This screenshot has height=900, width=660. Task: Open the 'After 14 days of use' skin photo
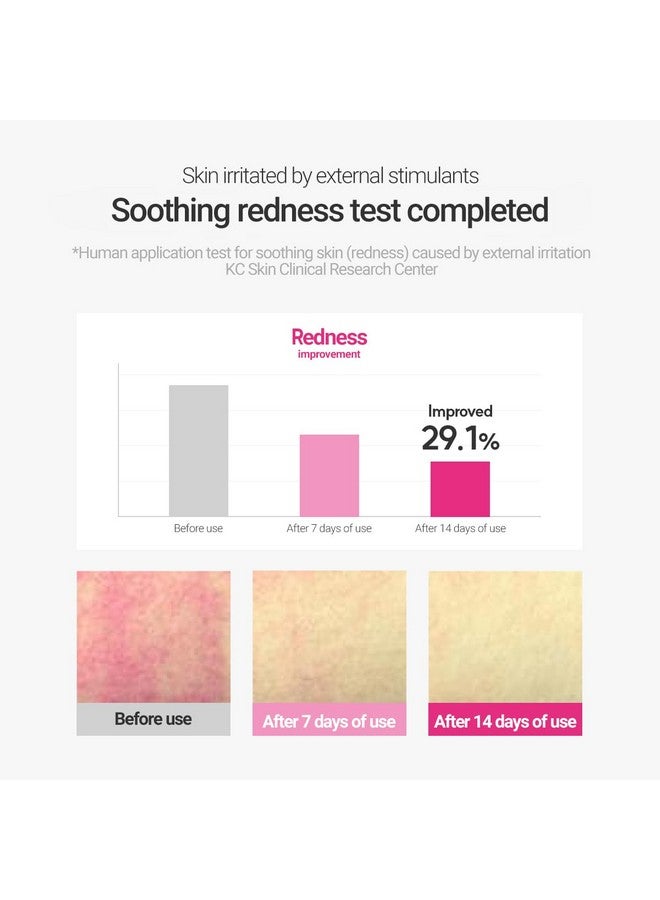pyautogui.click(x=505, y=637)
